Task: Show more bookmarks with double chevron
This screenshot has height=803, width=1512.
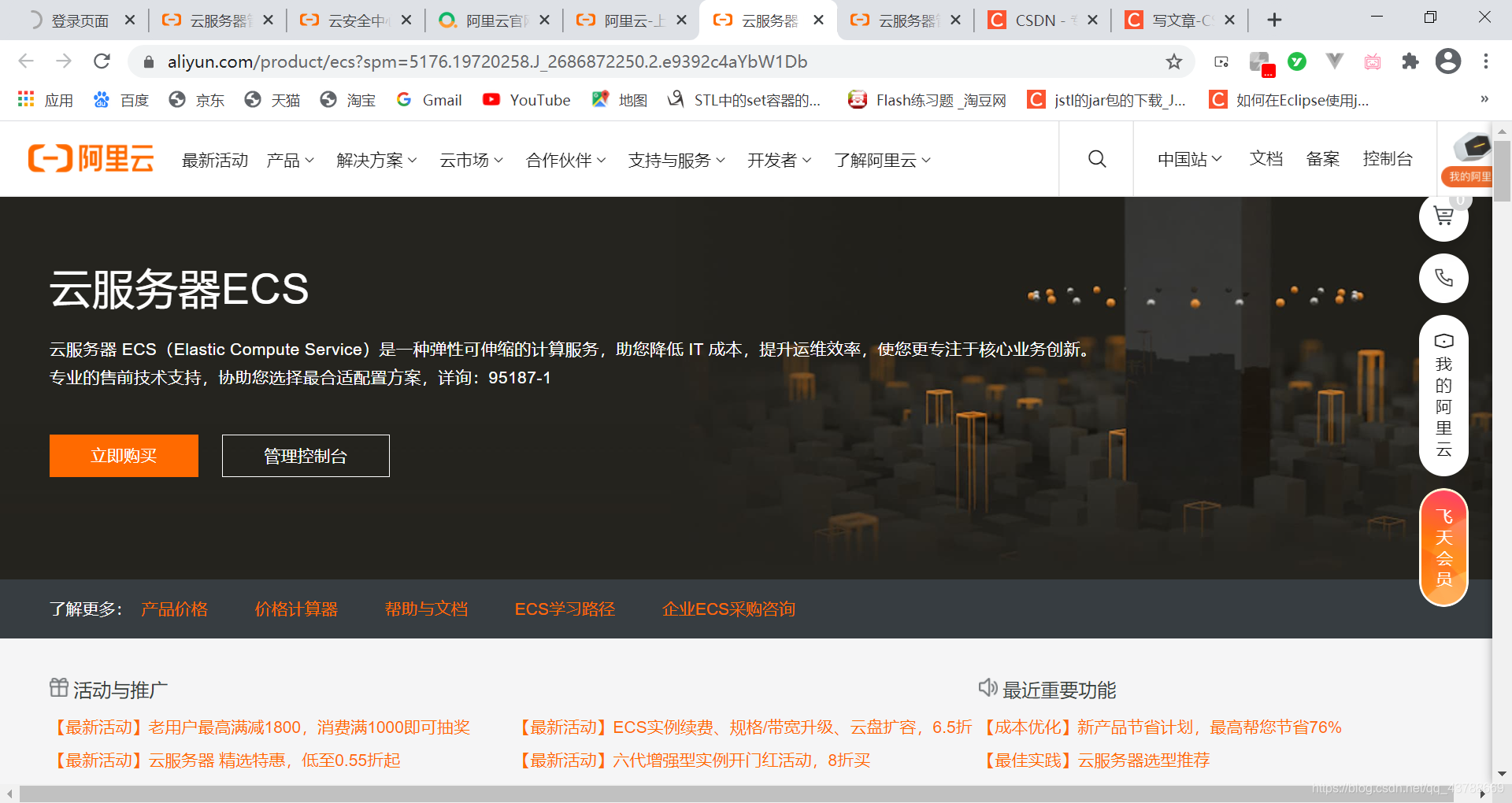Action: 1484,99
